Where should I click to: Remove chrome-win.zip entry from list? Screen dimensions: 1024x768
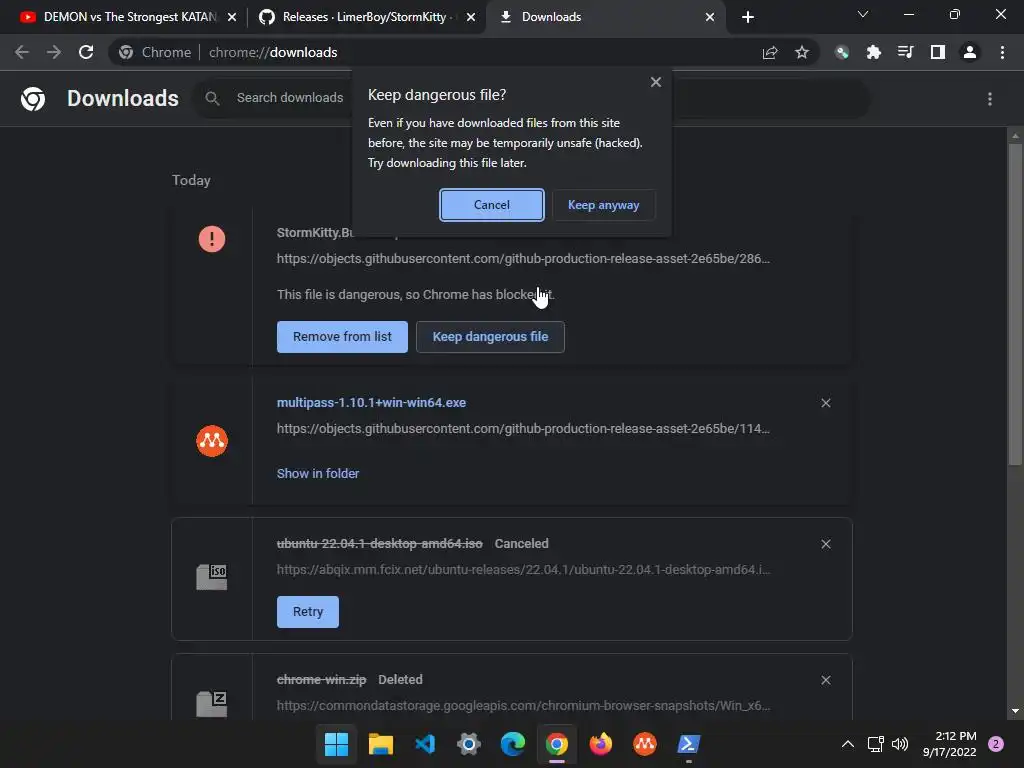point(825,680)
